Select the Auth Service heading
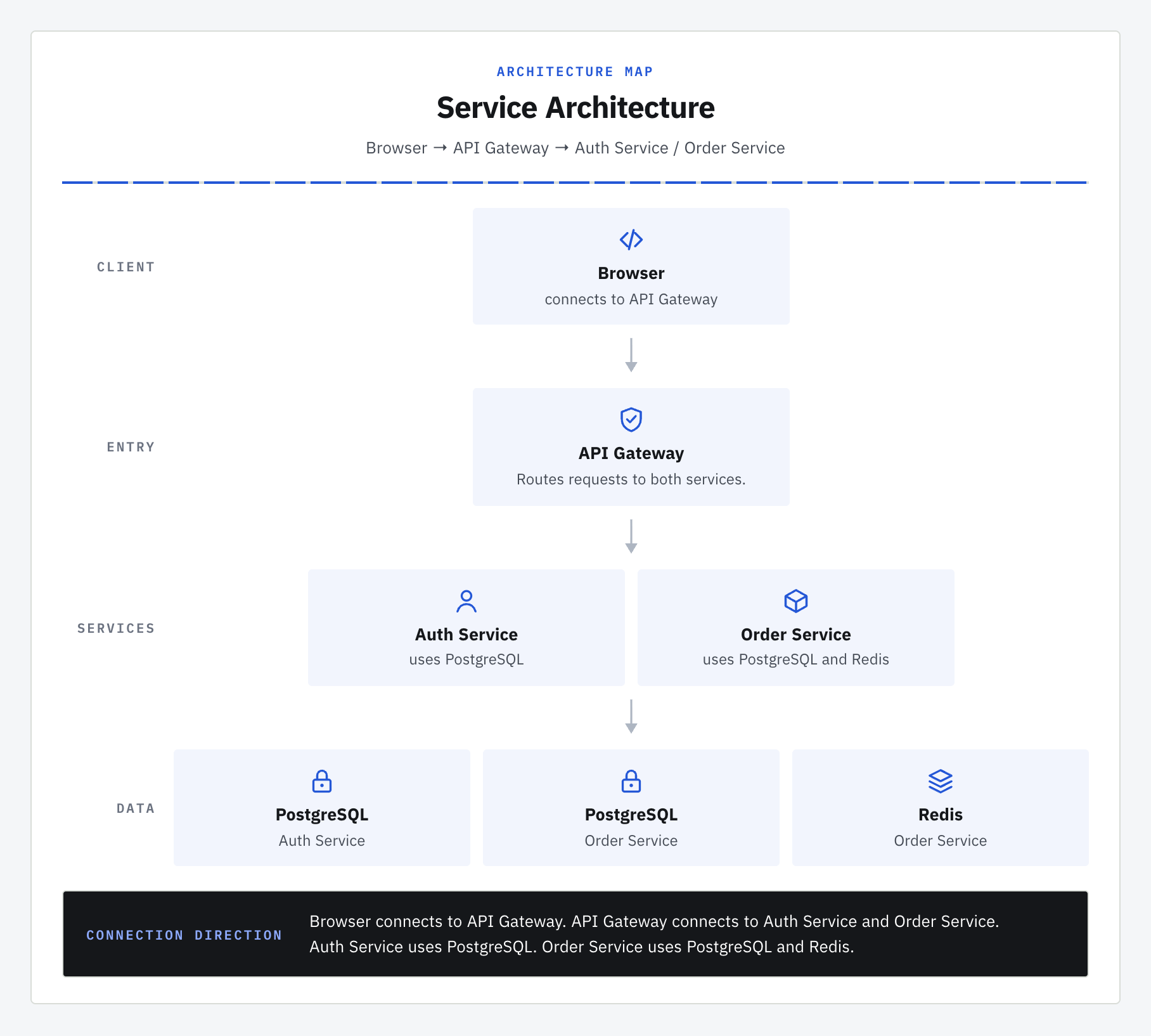This screenshot has height=1036, width=1151. tap(466, 635)
